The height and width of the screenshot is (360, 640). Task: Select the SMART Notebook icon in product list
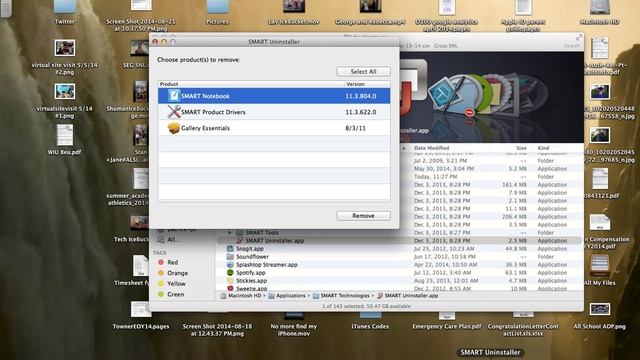click(174, 96)
